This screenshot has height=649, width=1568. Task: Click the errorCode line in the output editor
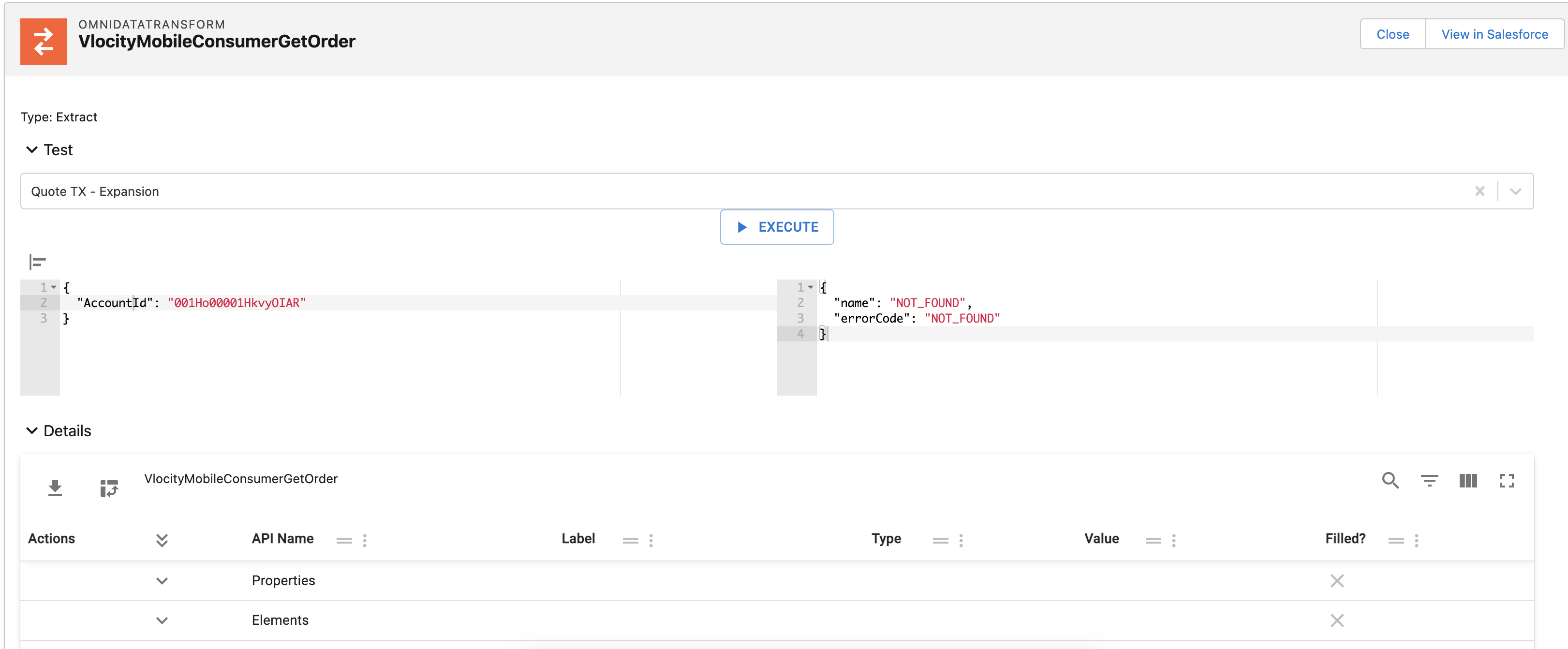917,318
